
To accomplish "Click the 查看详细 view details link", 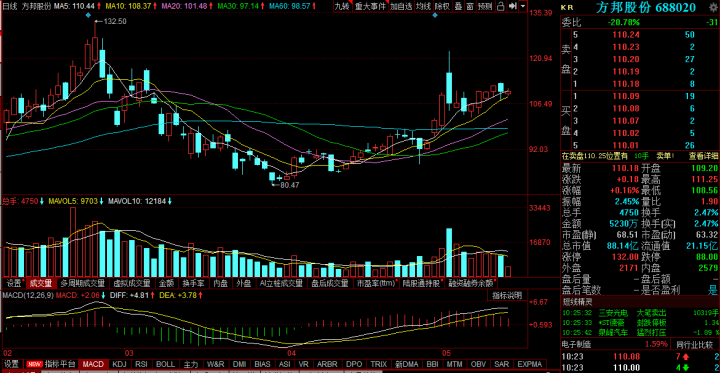I will [x=703, y=156].
